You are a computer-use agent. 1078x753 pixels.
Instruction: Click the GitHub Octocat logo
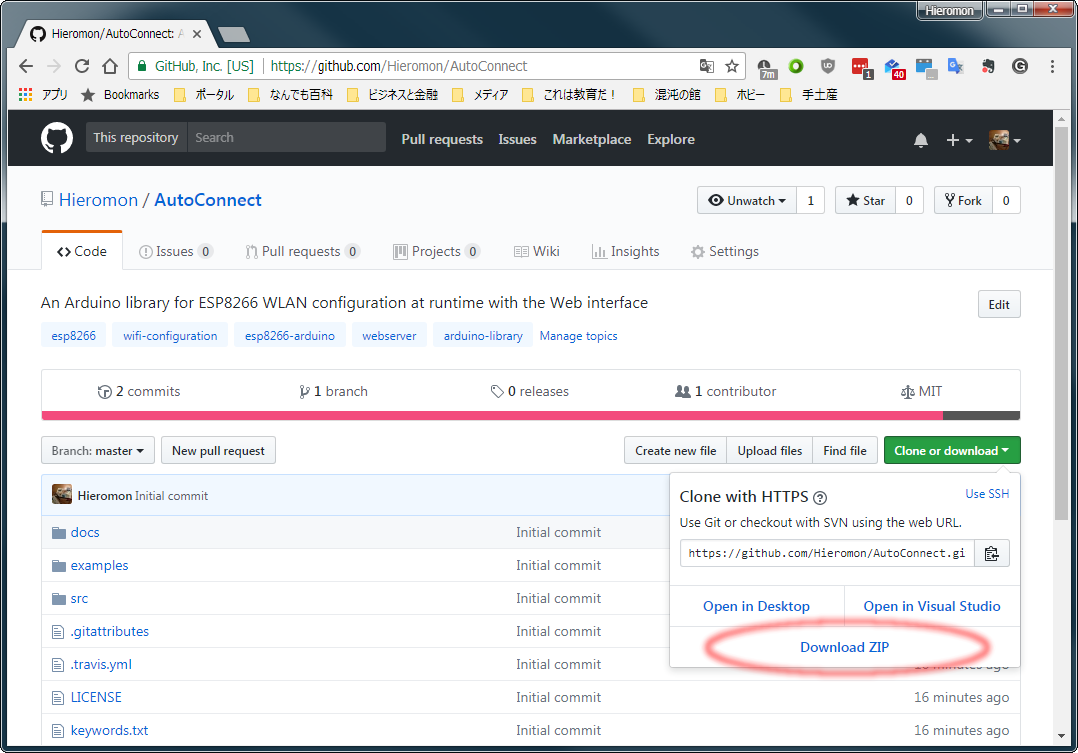click(x=56, y=138)
